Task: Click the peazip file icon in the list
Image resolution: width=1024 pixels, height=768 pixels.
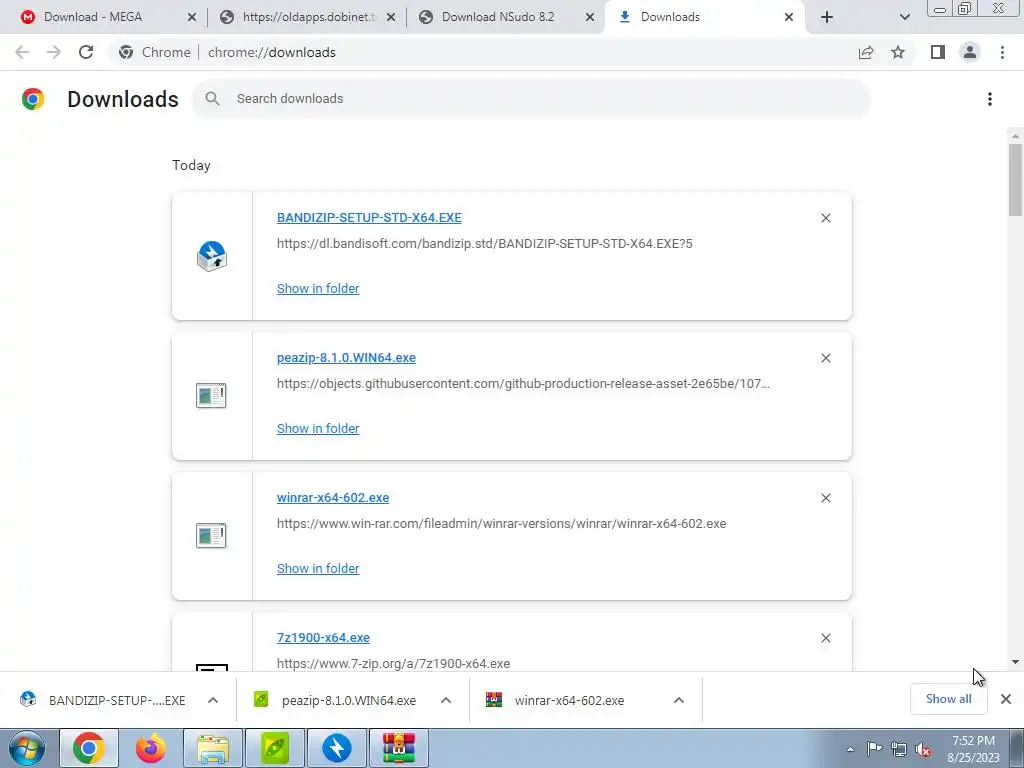Action: 211,396
